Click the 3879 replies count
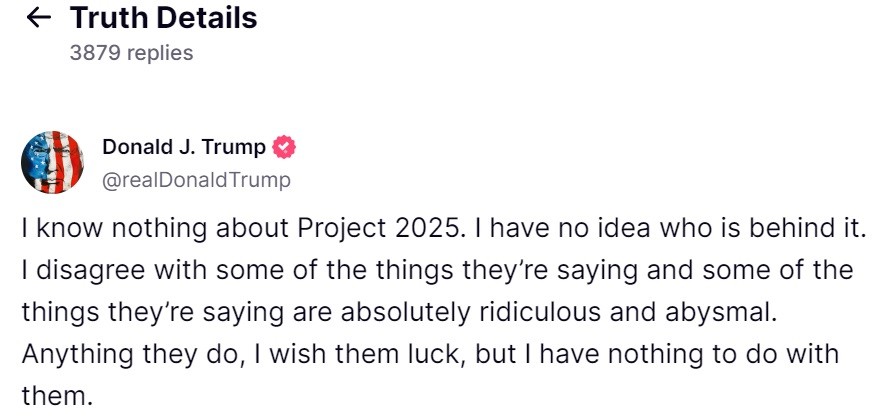The width and height of the screenshot is (887, 418). click(x=131, y=53)
